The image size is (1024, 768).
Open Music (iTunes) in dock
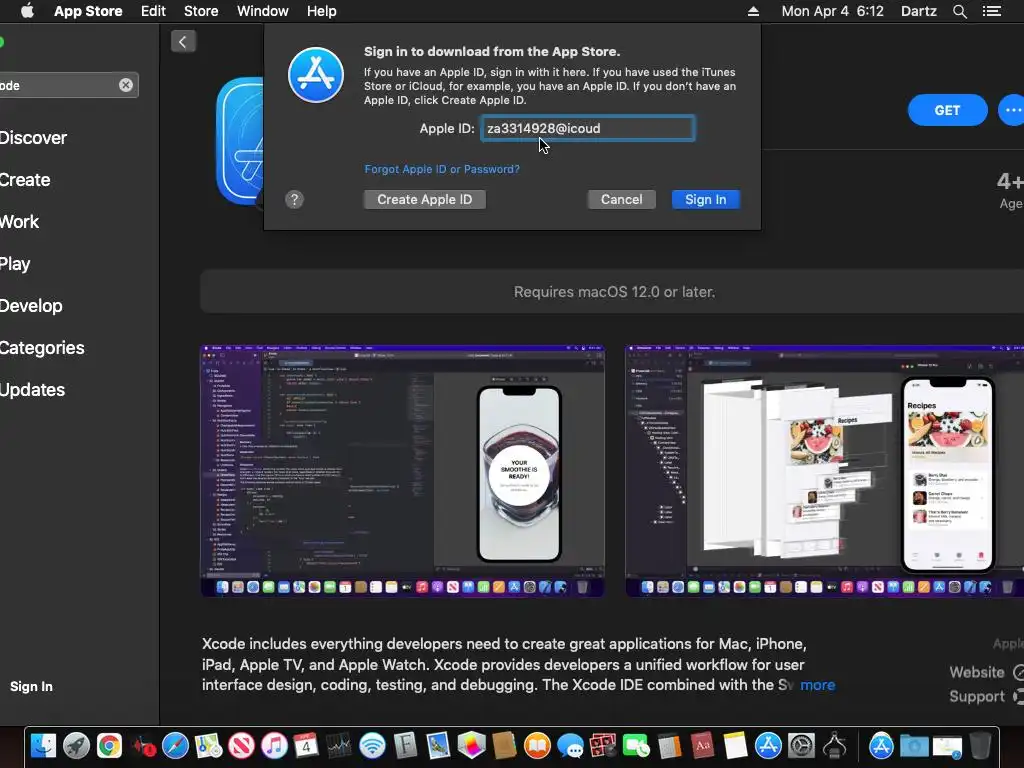(x=274, y=746)
